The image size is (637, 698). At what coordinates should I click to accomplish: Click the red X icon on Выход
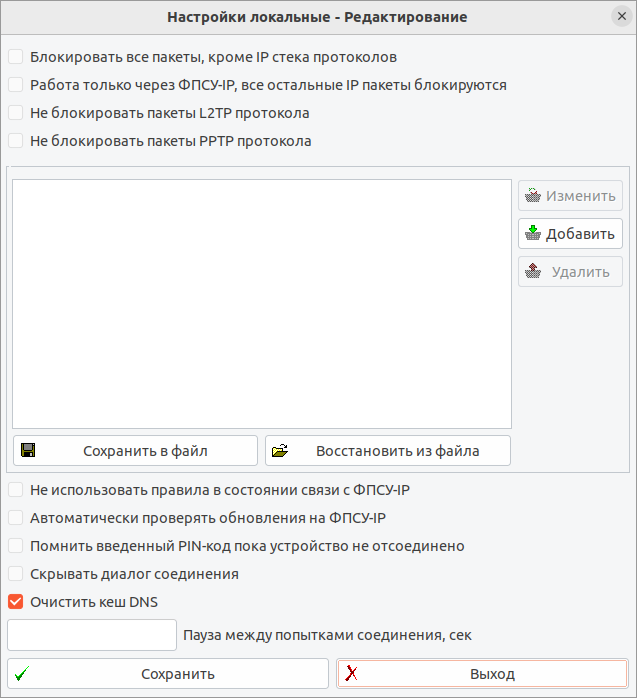[352, 674]
